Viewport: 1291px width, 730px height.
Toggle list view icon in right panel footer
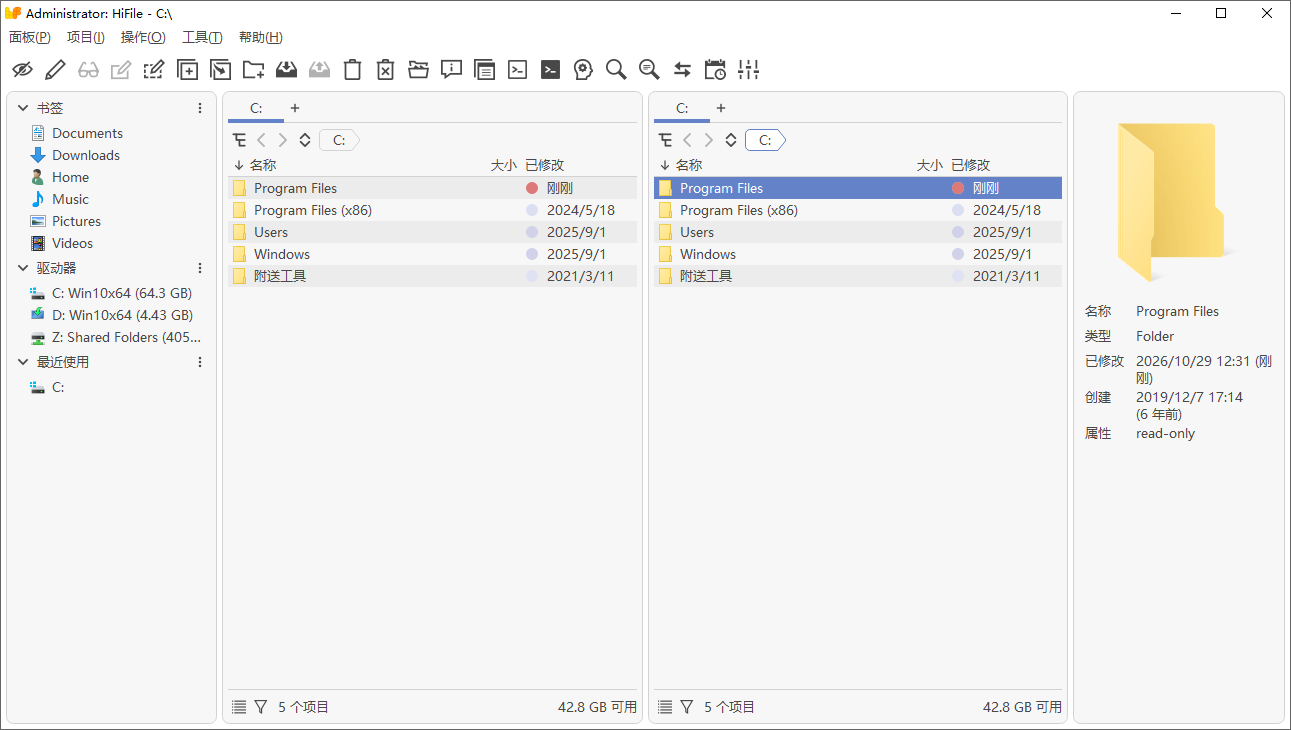coord(665,707)
